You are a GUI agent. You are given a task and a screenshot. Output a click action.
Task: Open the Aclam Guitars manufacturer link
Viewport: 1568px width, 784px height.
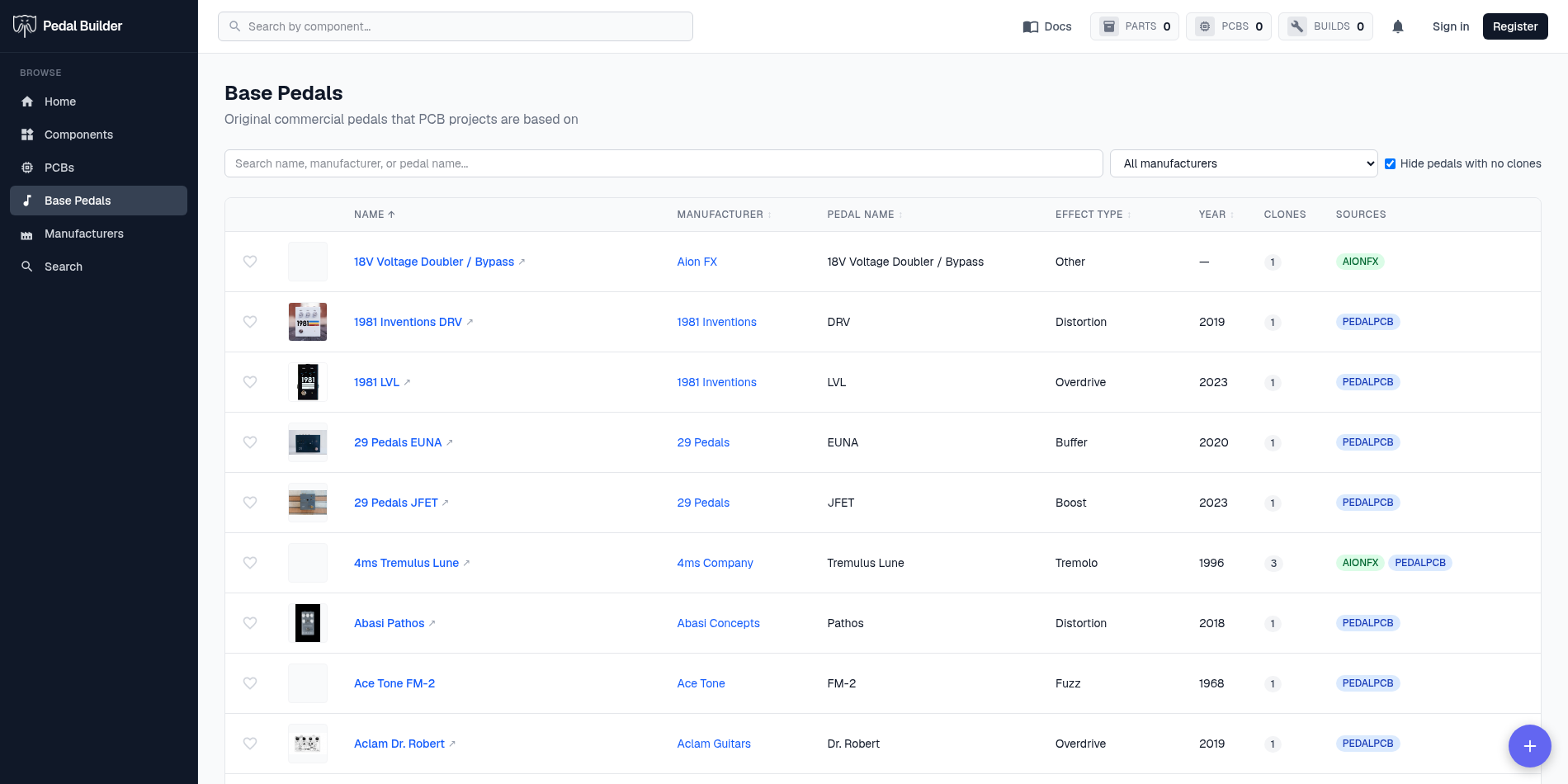pyautogui.click(x=714, y=744)
